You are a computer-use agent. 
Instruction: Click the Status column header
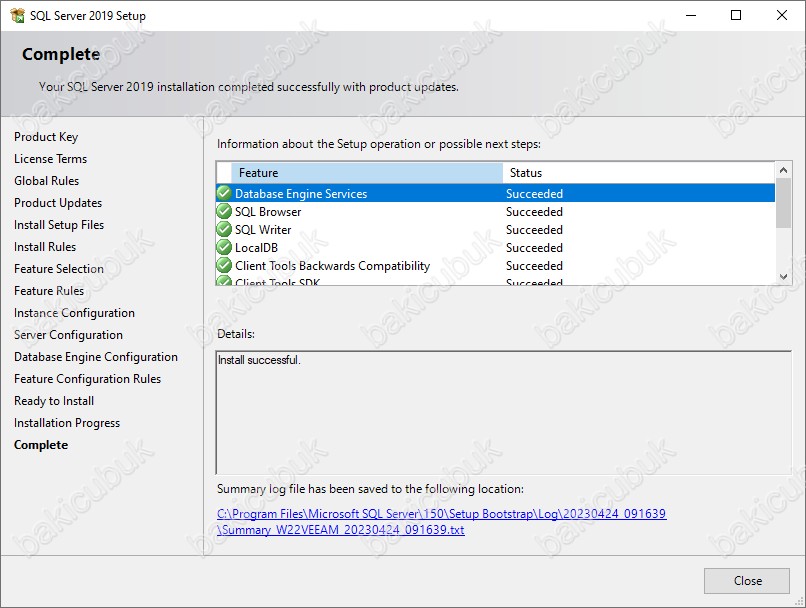pos(638,173)
